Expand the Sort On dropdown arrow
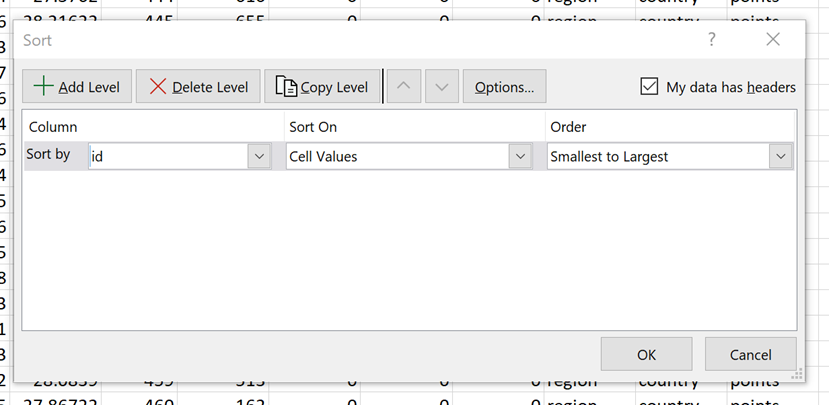 pos(519,157)
